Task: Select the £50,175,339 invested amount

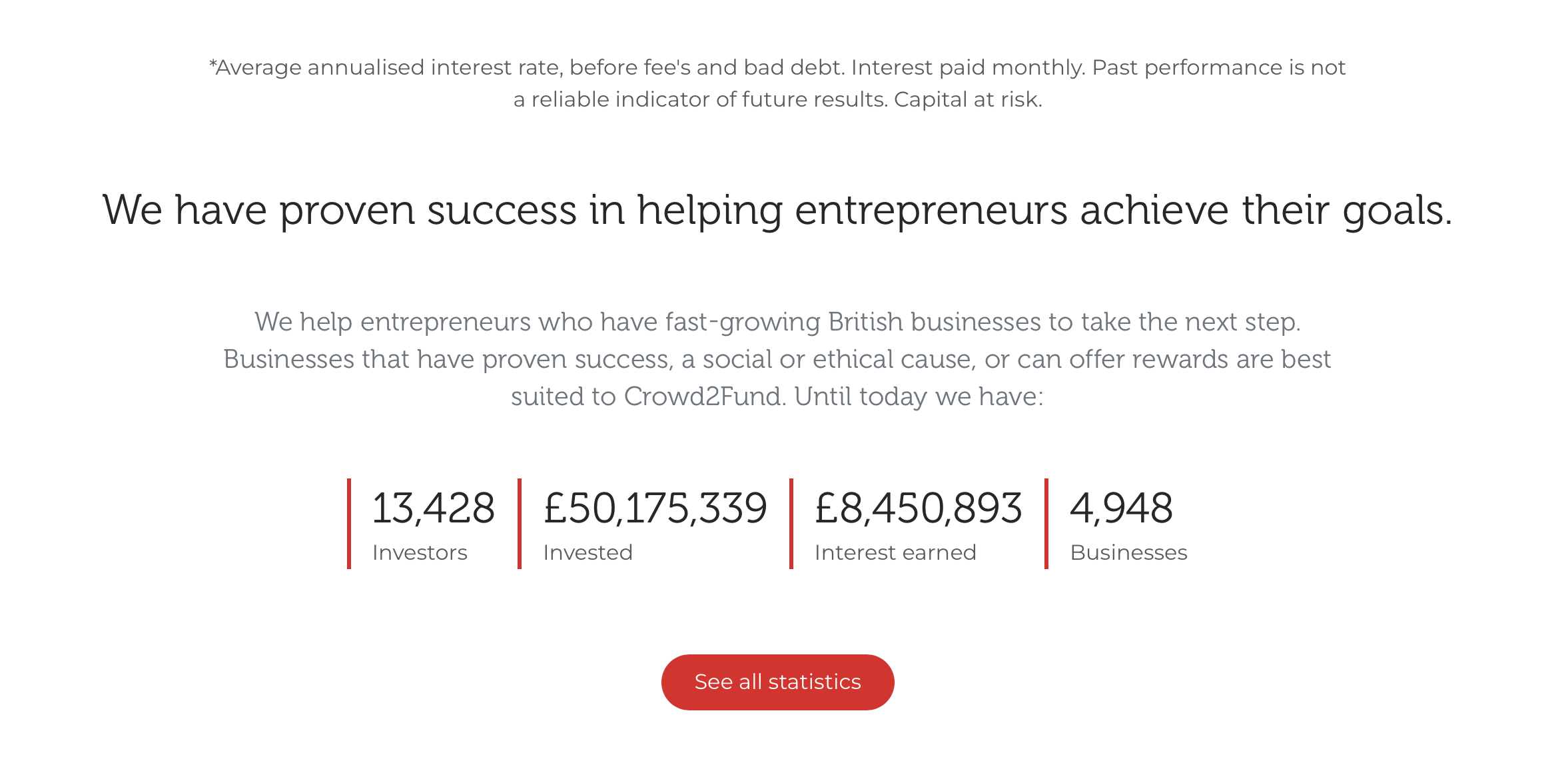Action: click(x=655, y=508)
